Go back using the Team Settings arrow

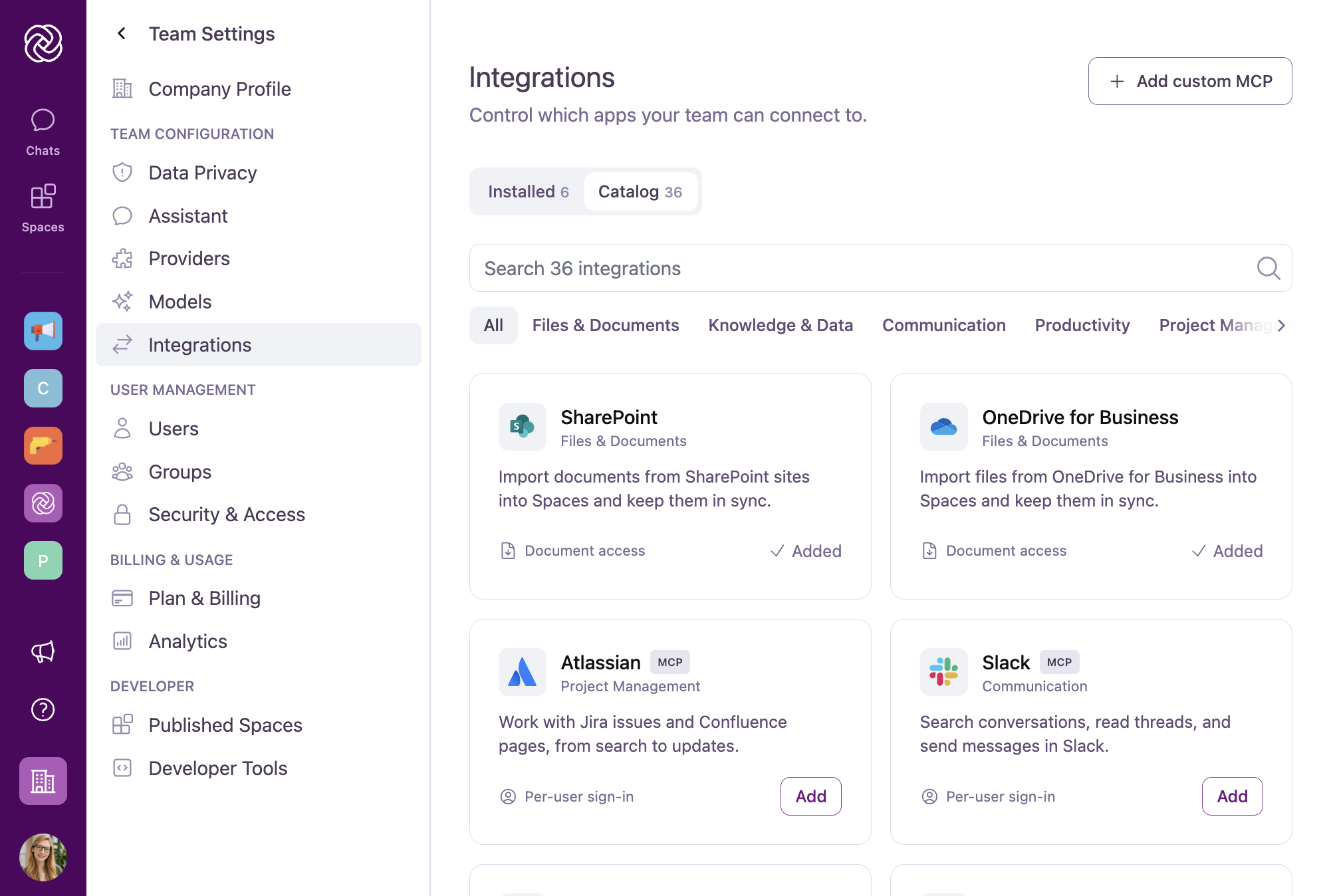(122, 33)
